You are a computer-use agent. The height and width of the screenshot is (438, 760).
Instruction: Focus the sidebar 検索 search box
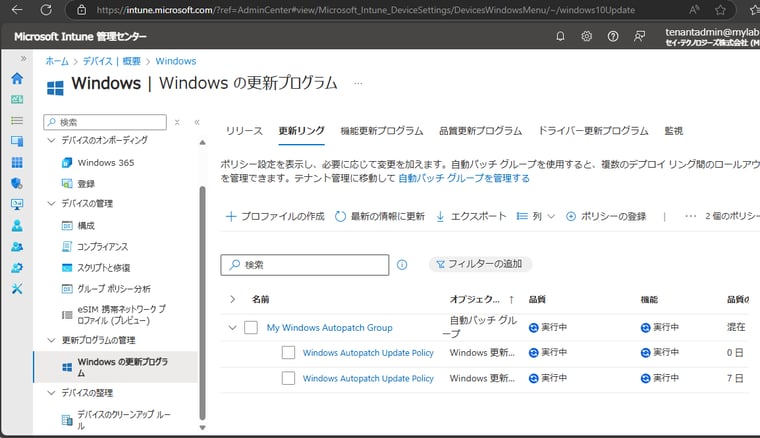click(105, 122)
